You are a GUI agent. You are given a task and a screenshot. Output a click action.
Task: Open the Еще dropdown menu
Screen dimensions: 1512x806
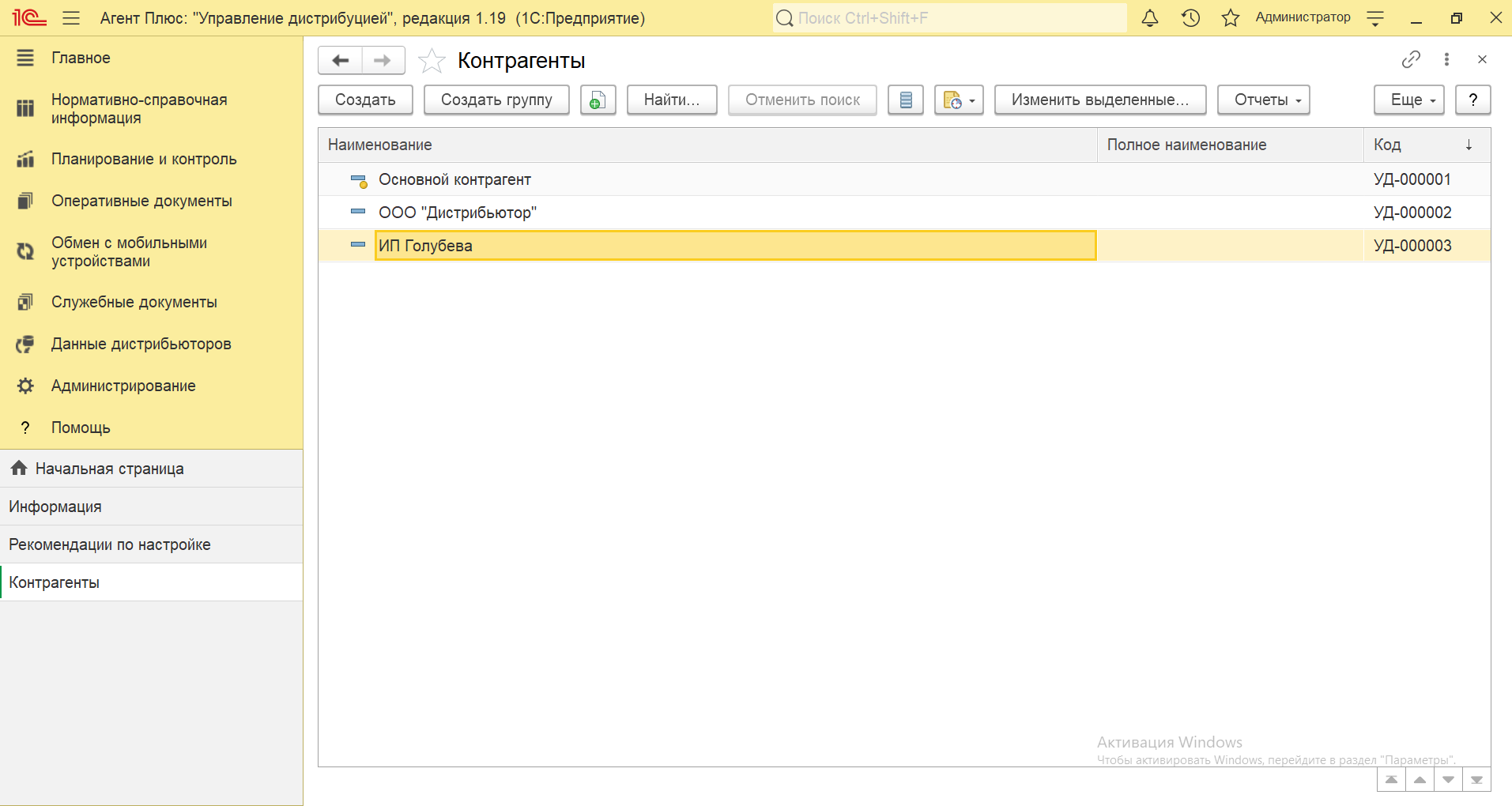[x=1409, y=100]
